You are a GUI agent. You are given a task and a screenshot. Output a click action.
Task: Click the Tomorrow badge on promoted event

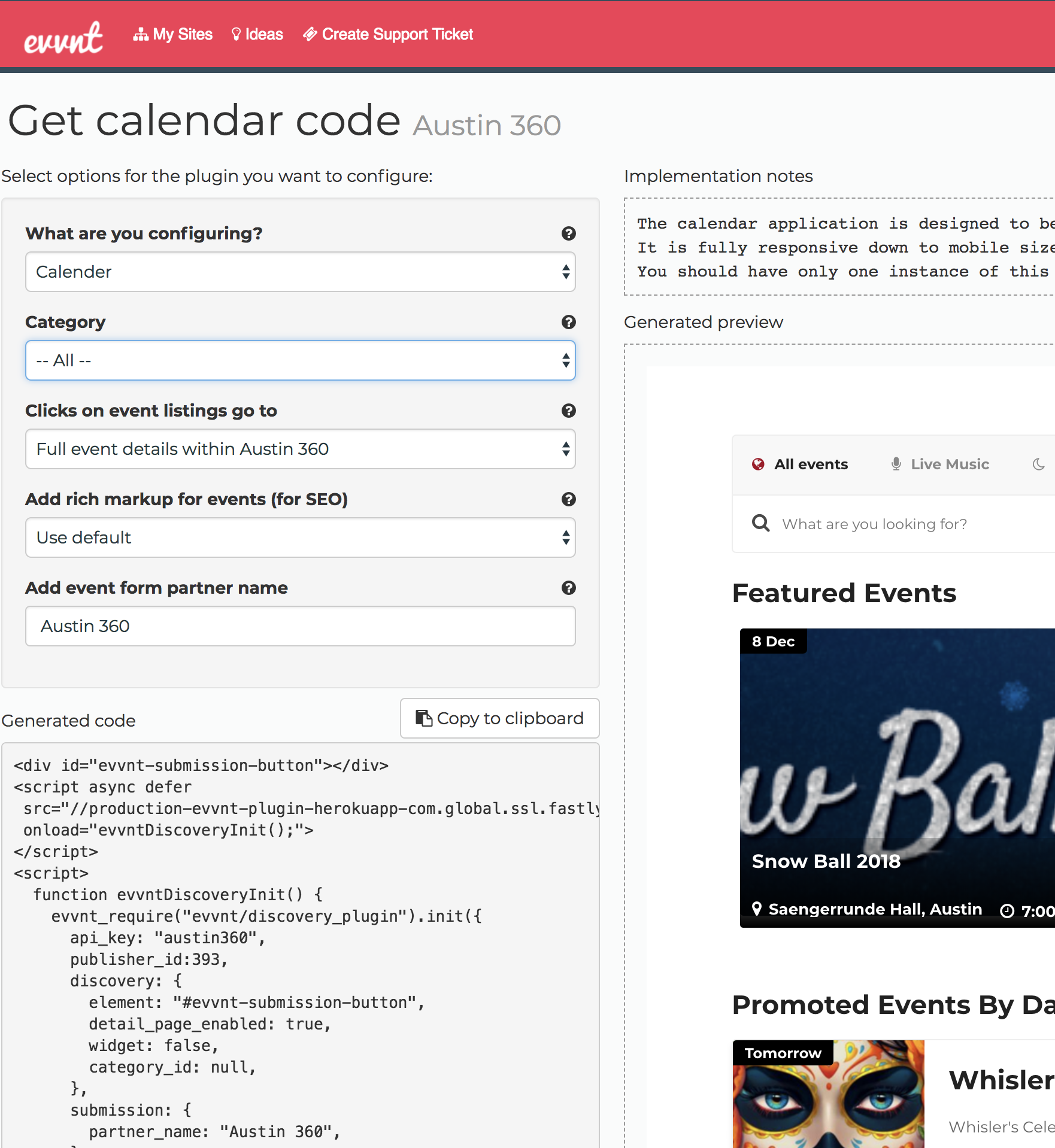point(783,1053)
